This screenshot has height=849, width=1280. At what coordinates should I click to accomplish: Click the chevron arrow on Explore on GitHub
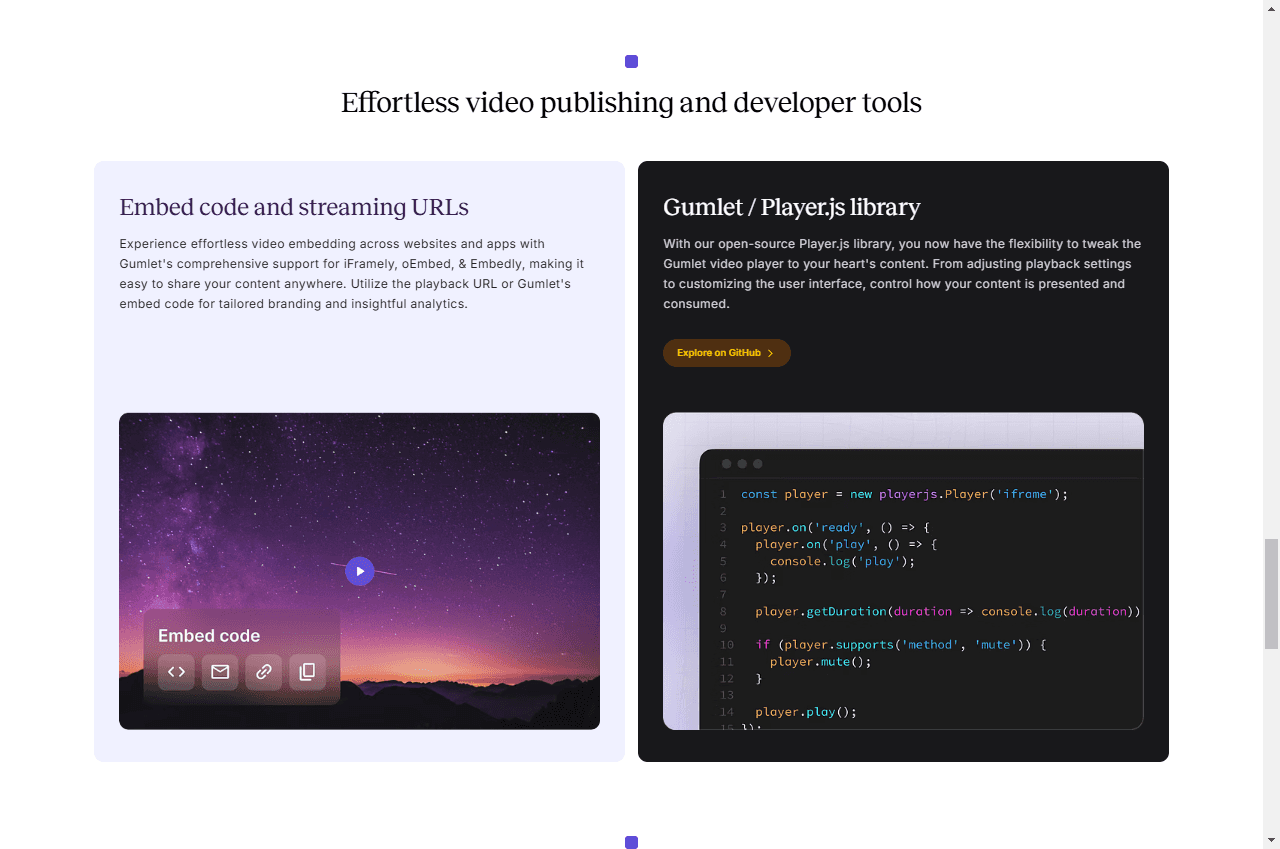coord(770,353)
